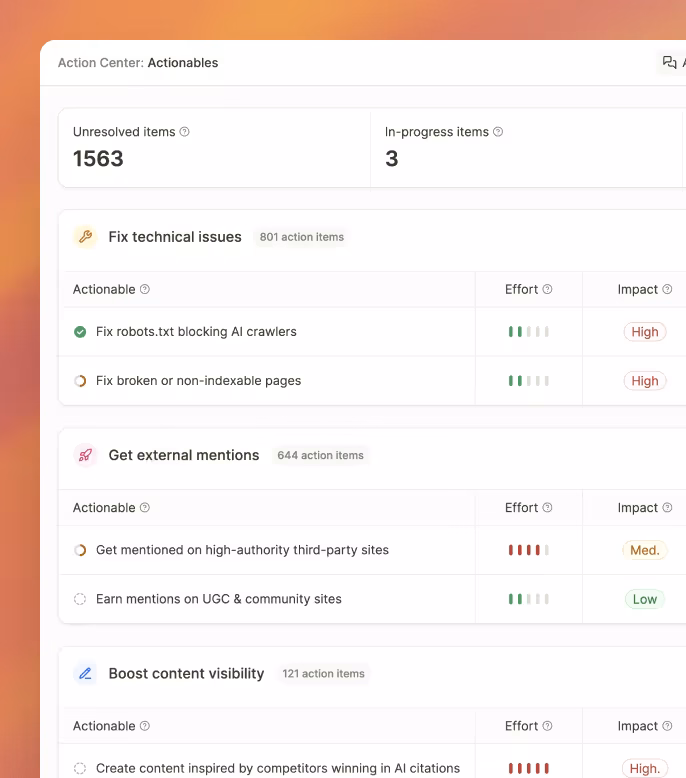The image size is (686, 778).
Task: Click the chat icon in the top header
Action: (669, 63)
